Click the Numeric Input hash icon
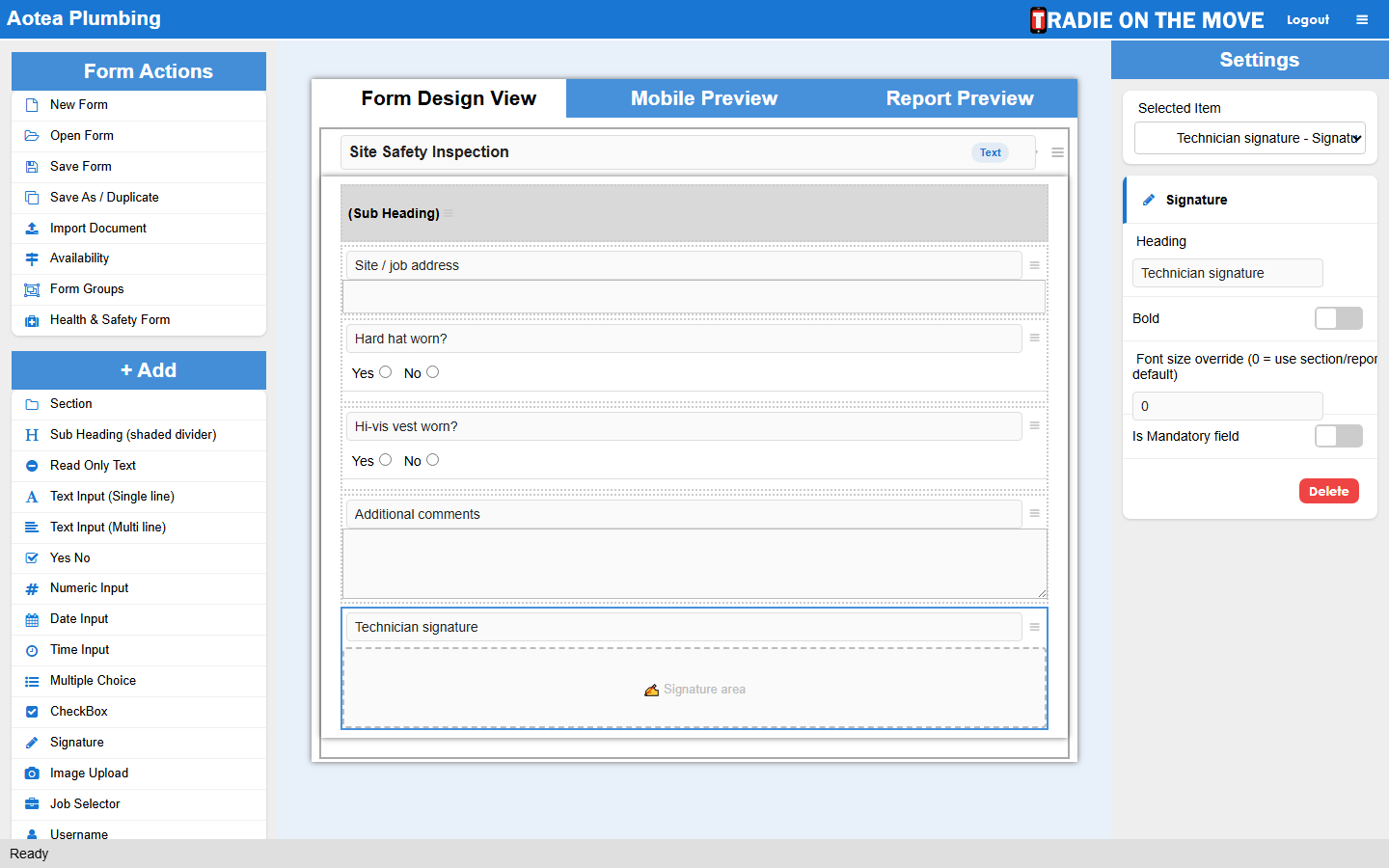Viewport: 1389px width, 868px height. pyautogui.click(x=32, y=588)
